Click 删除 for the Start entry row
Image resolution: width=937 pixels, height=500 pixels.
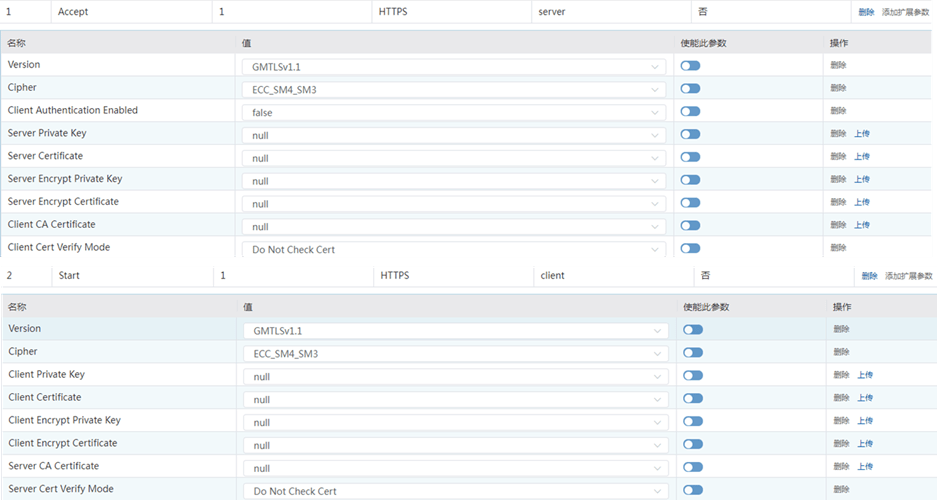click(x=869, y=275)
